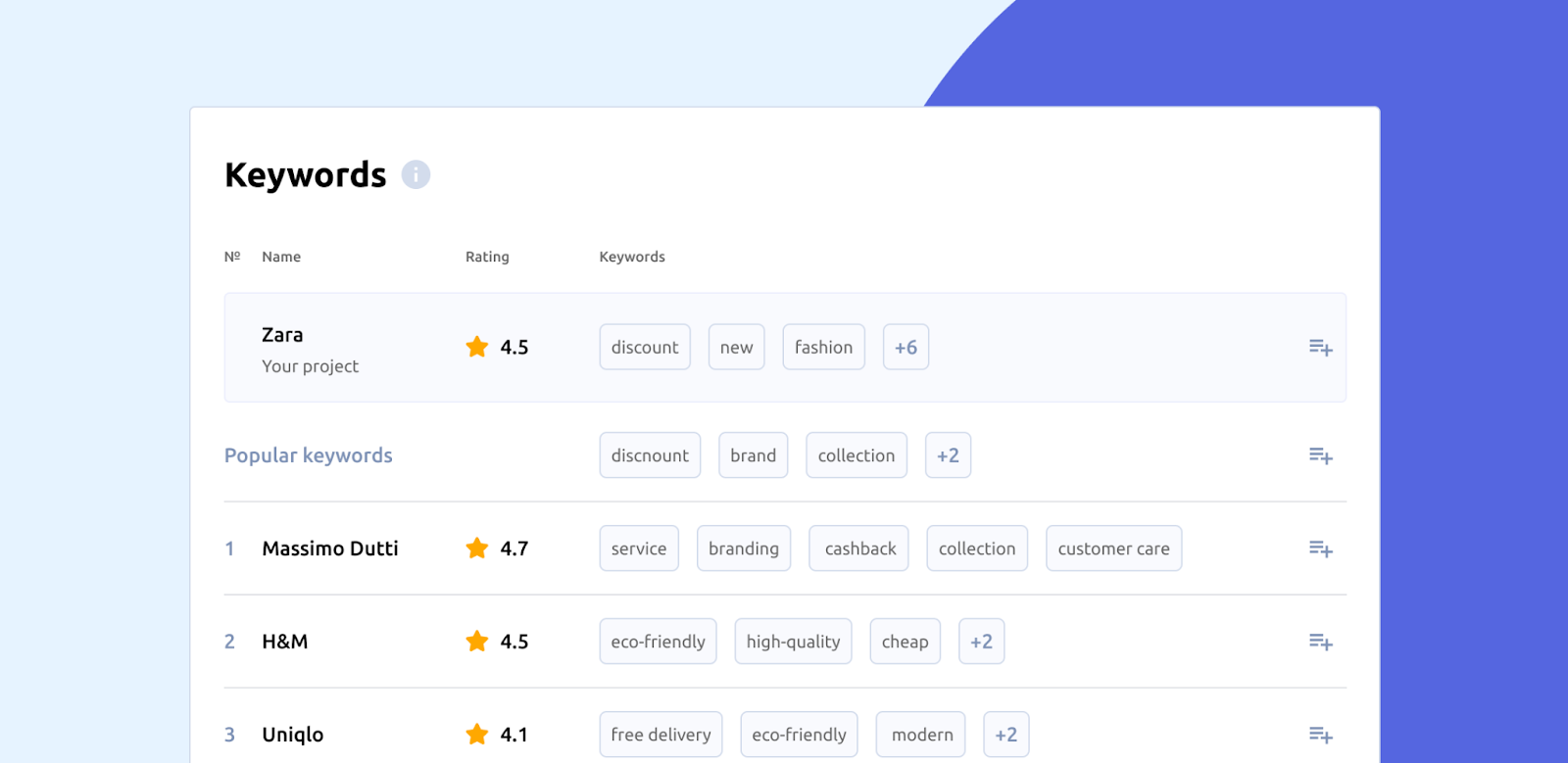Select 'collection' tag in Popular keywords row
Screen dimensions: 1568x763
857,455
